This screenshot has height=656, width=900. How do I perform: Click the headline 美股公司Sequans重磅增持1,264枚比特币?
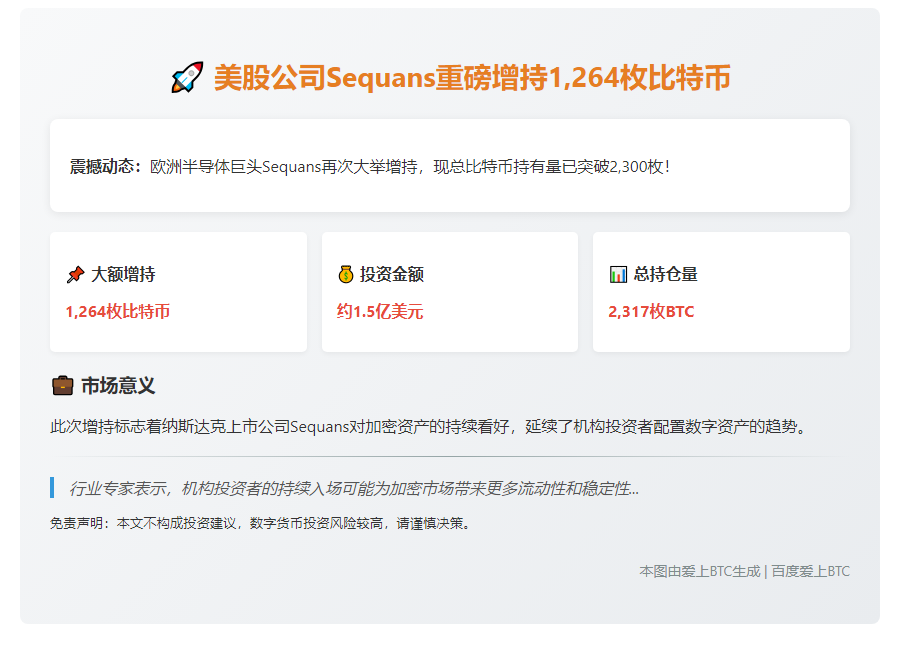click(472, 77)
